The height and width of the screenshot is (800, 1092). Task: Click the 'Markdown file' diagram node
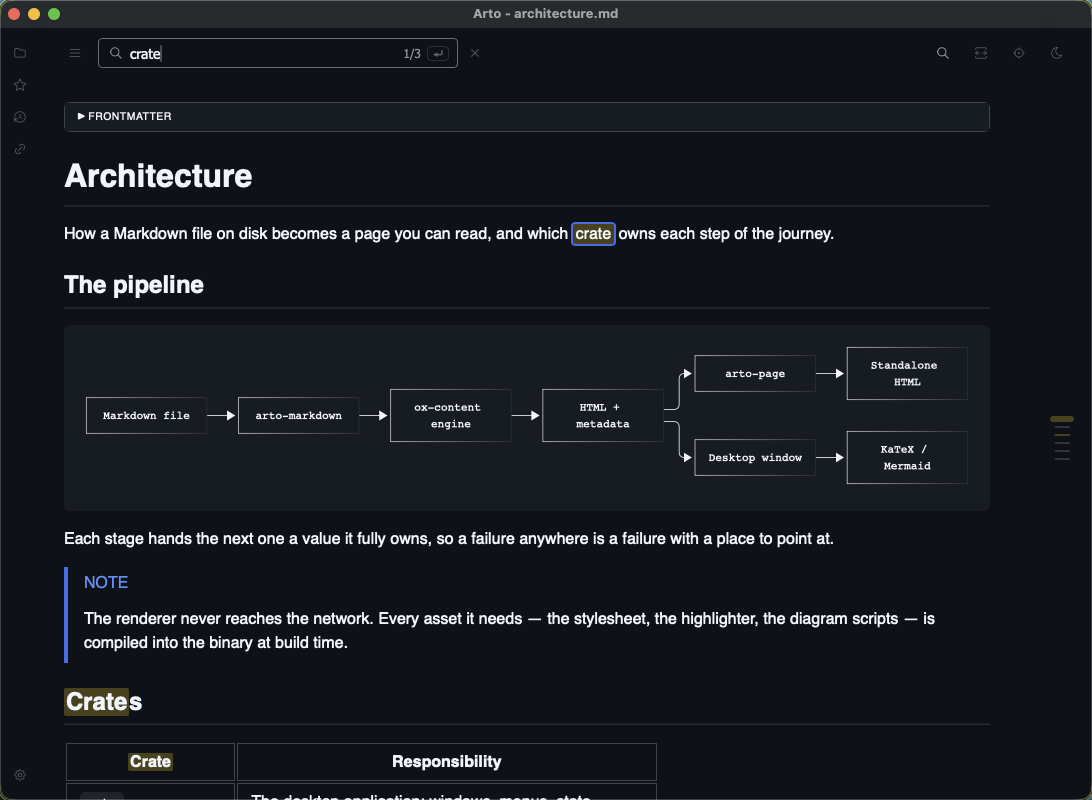[x=146, y=416]
